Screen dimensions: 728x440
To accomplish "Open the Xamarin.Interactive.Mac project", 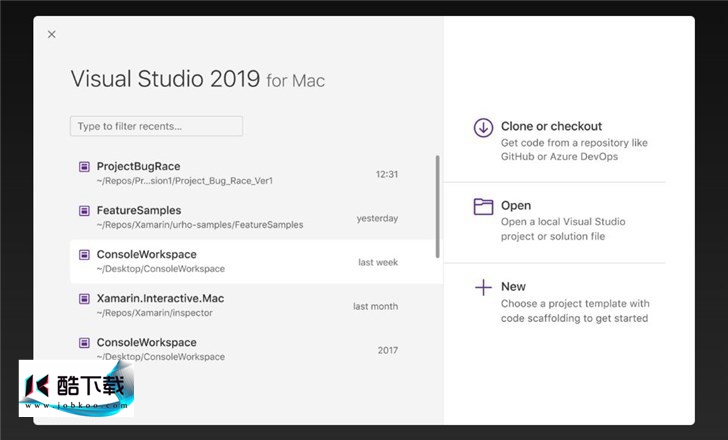I will [x=255, y=305].
